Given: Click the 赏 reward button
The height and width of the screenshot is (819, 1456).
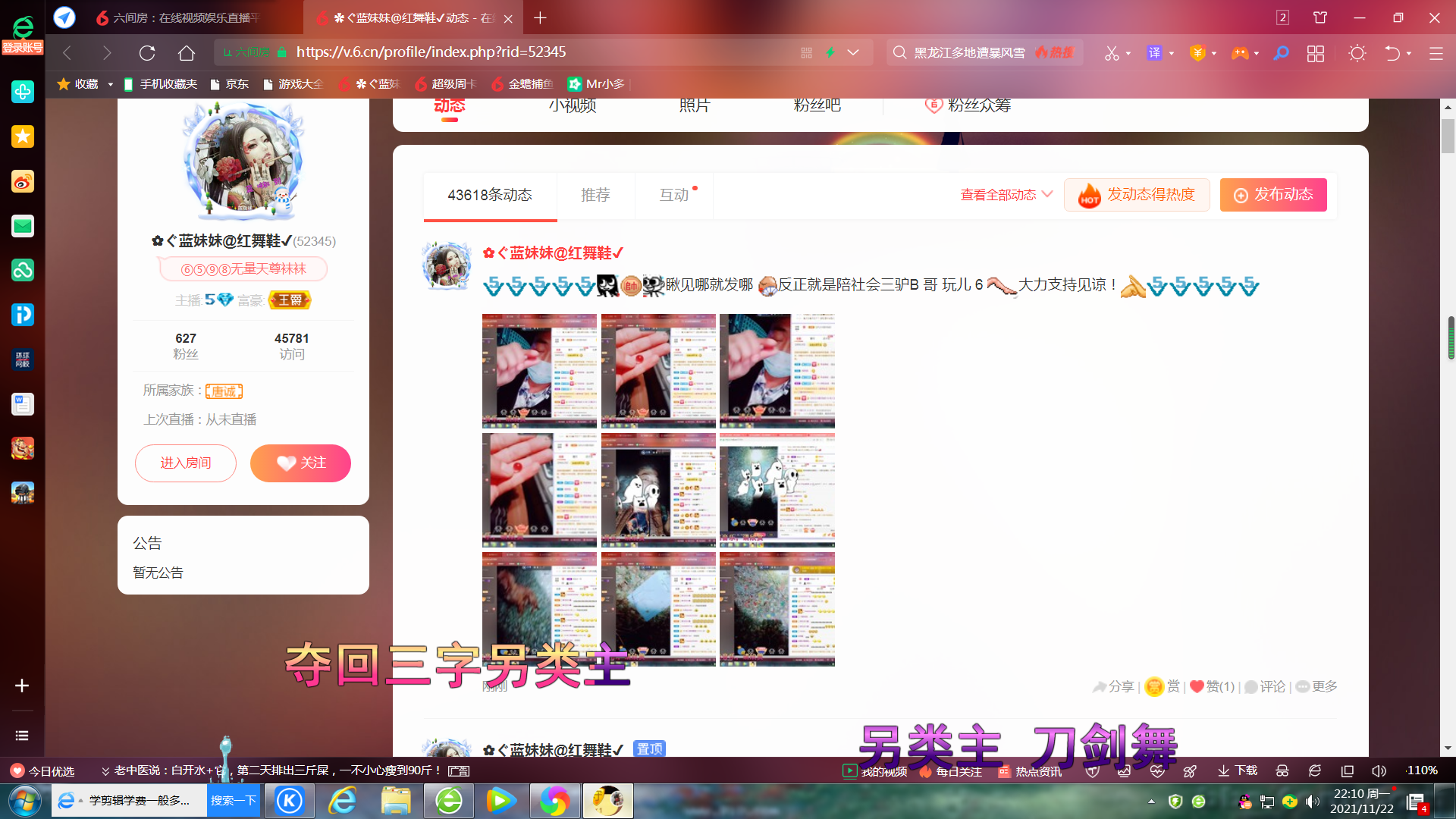Looking at the screenshot, I should 1163,686.
